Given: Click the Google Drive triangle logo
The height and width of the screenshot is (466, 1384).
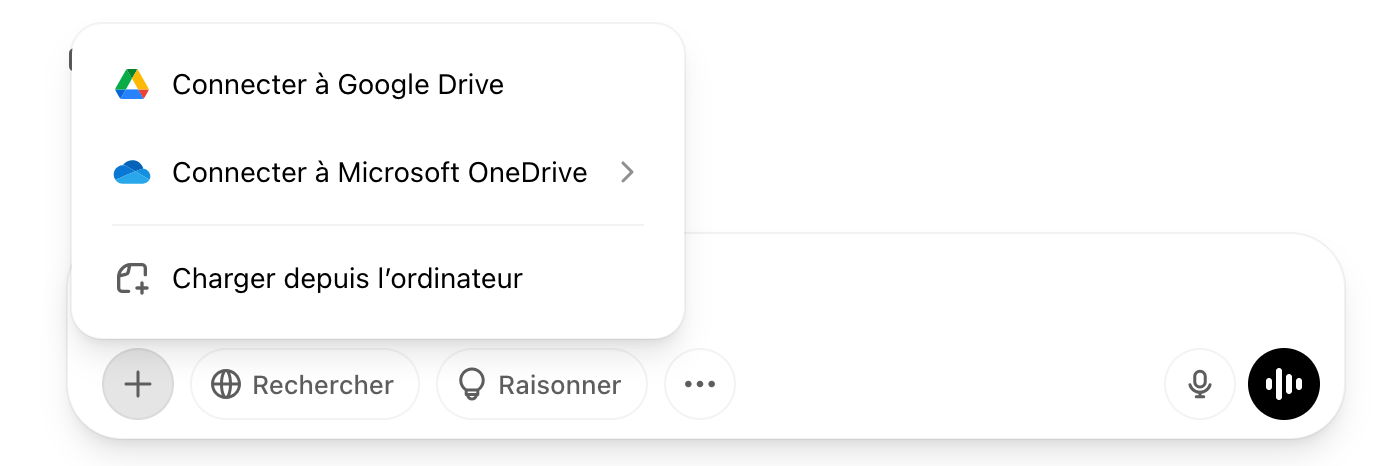Looking at the screenshot, I should tap(132, 85).
